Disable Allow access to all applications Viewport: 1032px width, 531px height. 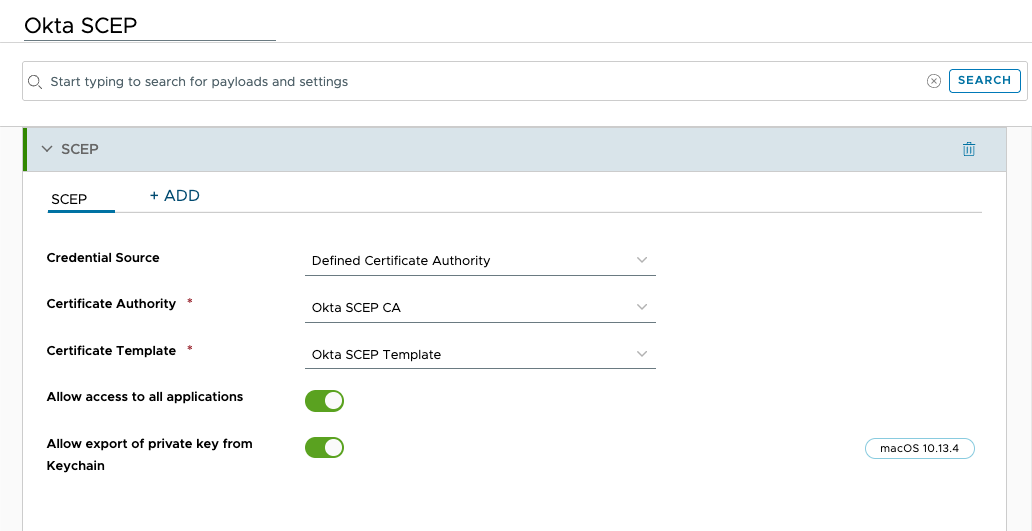click(x=324, y=401)
